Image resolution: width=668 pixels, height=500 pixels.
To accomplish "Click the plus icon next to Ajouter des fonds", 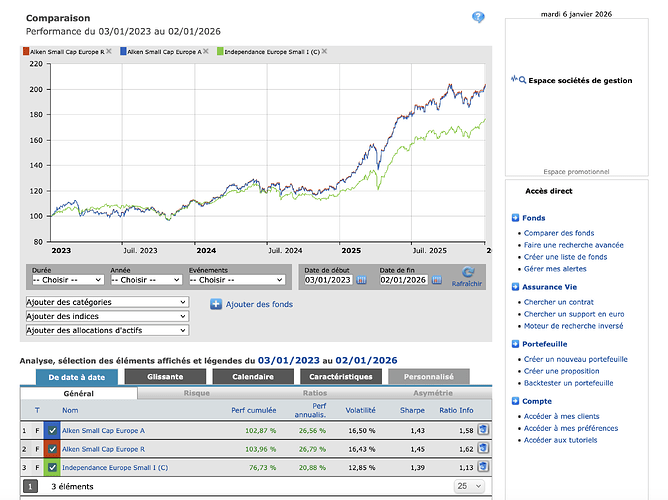I will click(x=216, y=304).
